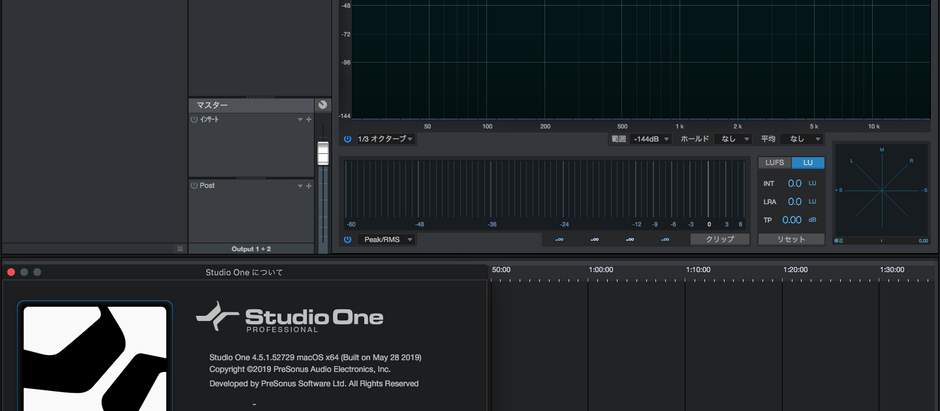Toggle the インサート power icon
Screen dimensions: 940x411
[194, 120]
